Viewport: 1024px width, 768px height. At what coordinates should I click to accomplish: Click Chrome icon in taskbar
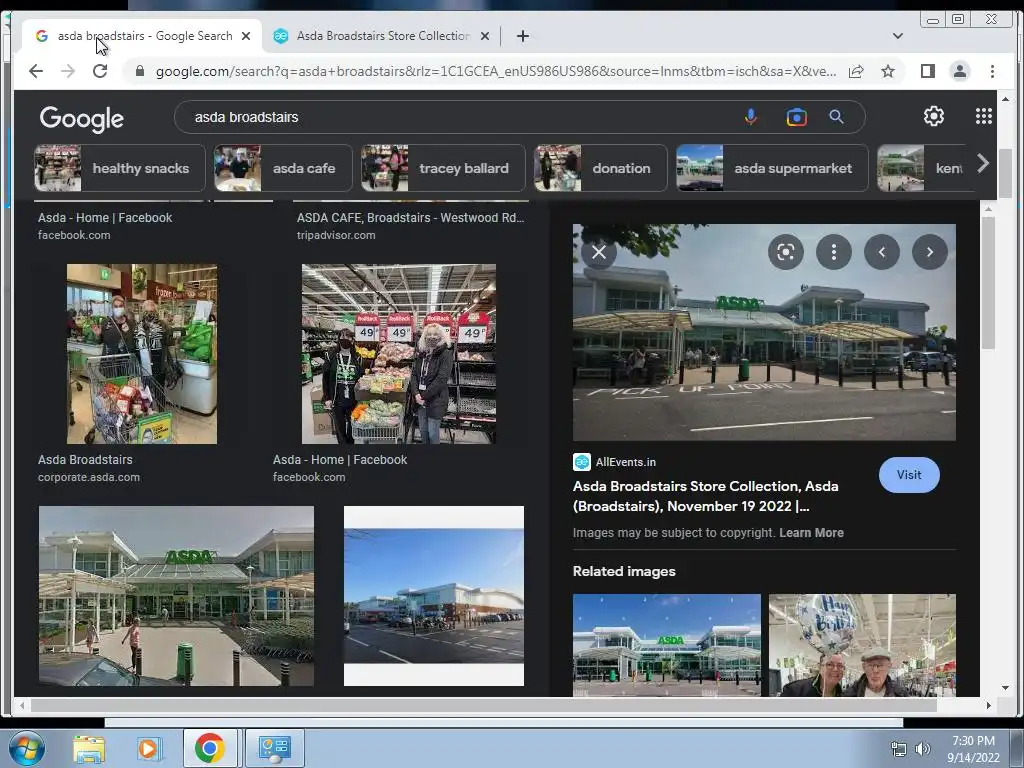[x=210, y=748]
